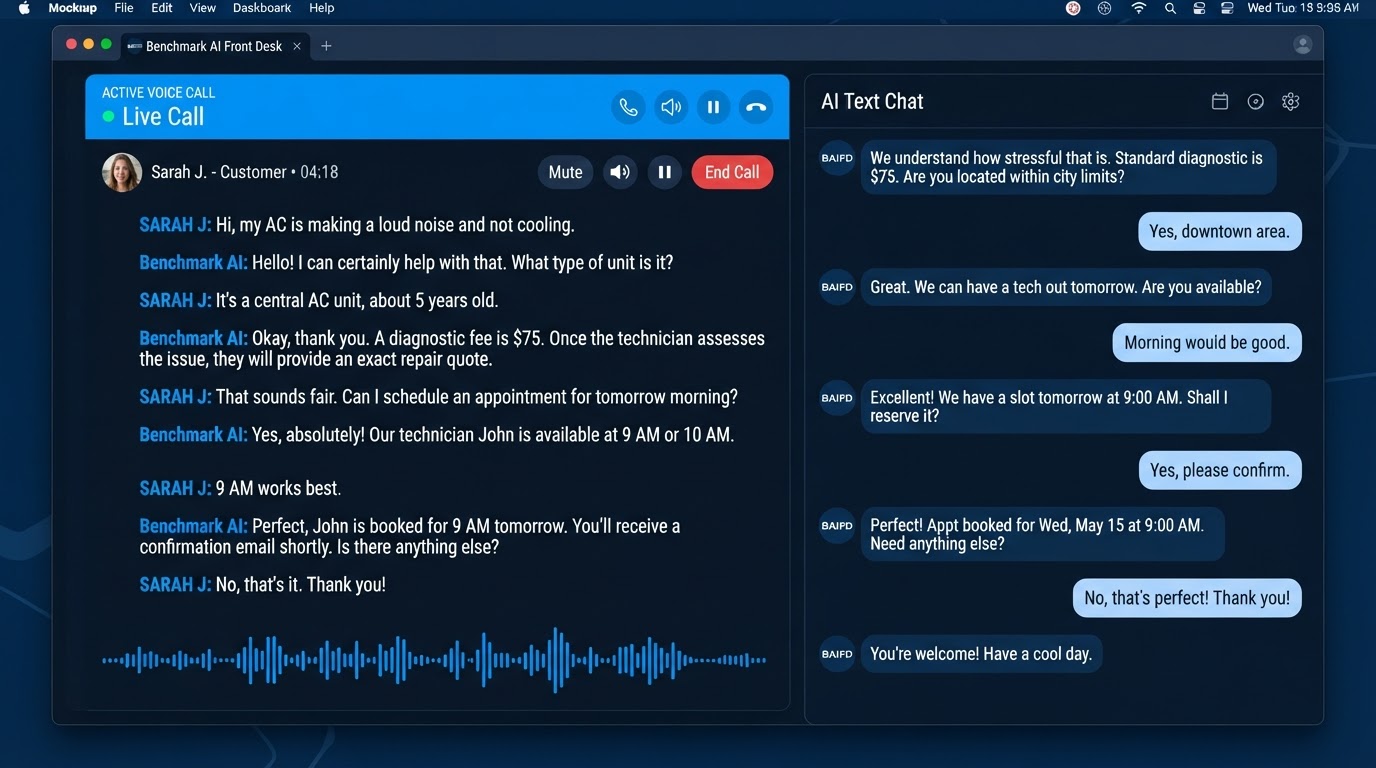Click the "Appt booked for Wed, May 15" message
This screenshot has height=768, width=1376.
click(1043, 534)
